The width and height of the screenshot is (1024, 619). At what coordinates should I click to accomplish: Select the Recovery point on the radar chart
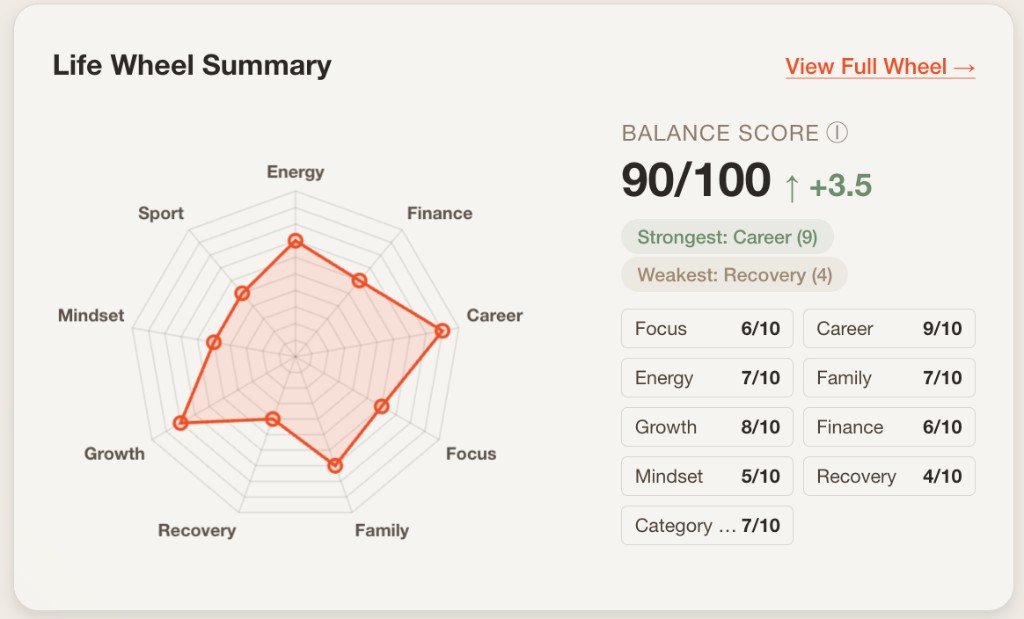coord(271,420)
